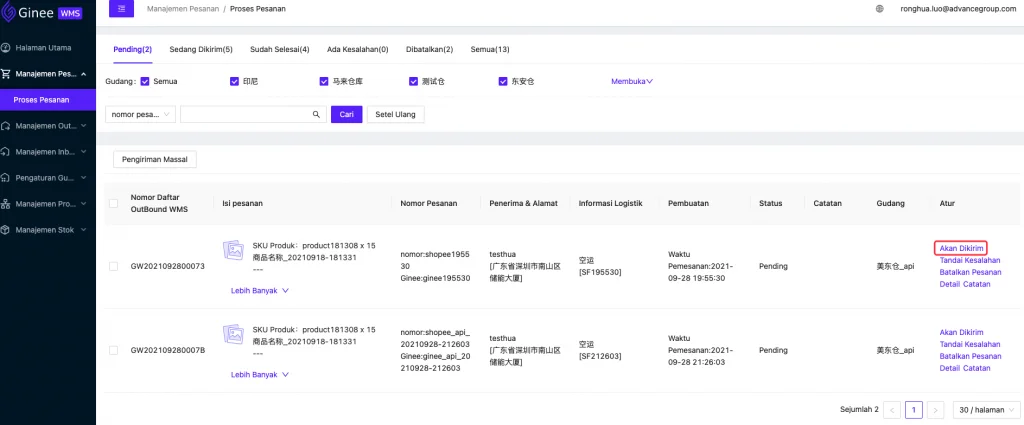Open Catatan for order GW202109280007B
Image resolution: width=1024 pixels, height=425 pixels.
(x=977, y=368)
